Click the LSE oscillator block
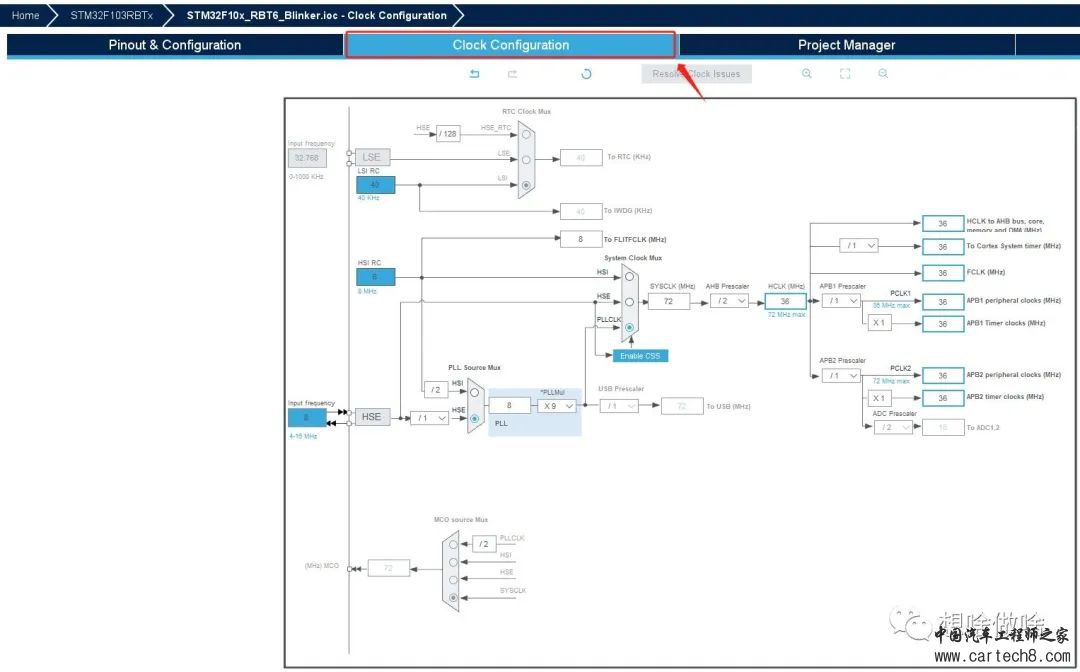This screenshot has width=1080, height=672. (371, 157)
